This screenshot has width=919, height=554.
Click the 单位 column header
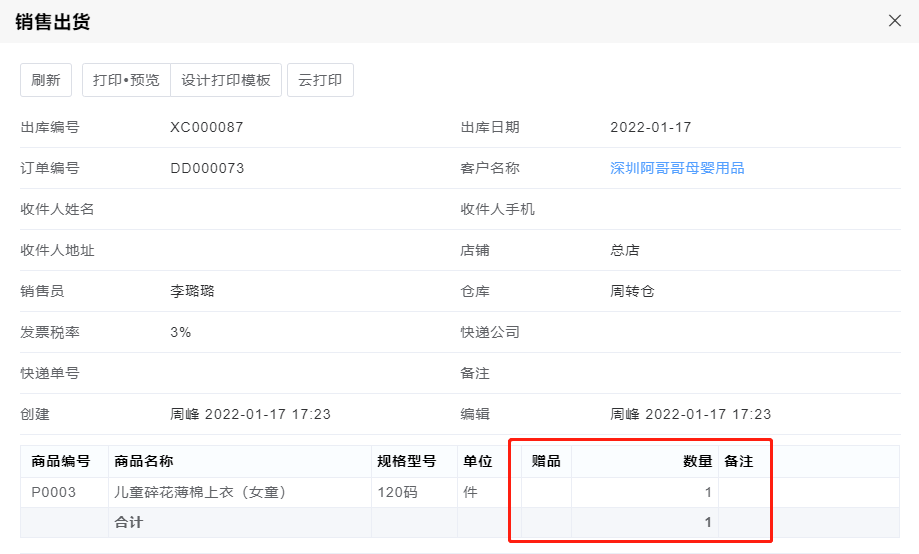pos(478,461)
